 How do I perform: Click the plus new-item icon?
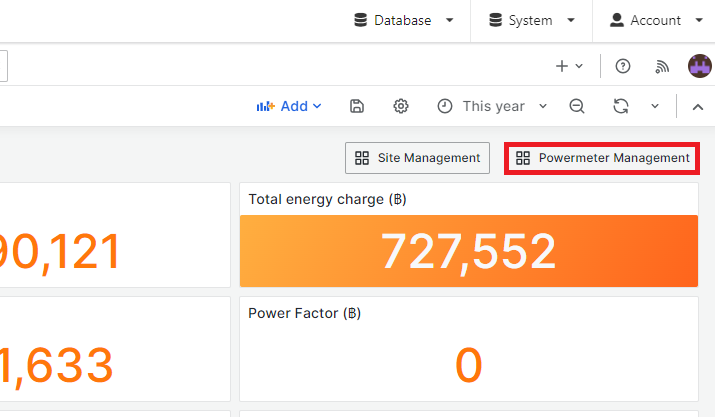[562, 66]
